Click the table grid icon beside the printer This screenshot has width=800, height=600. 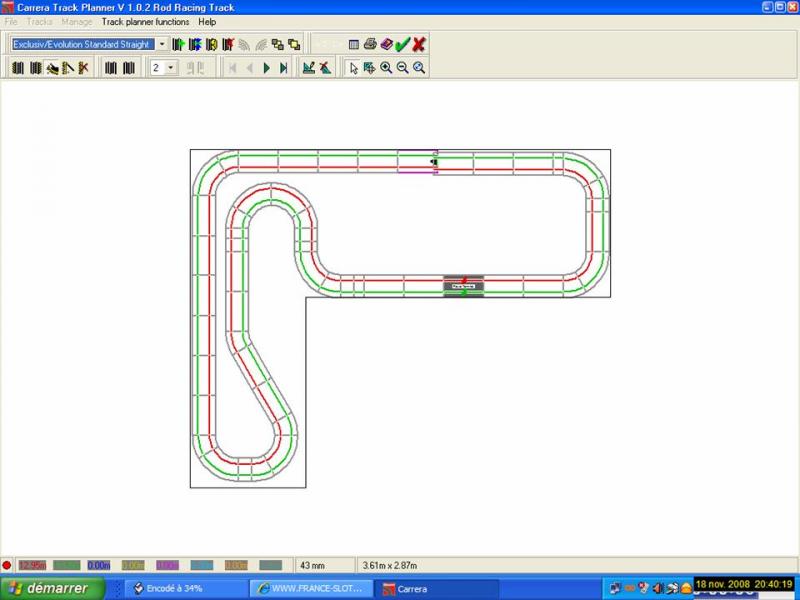click(353, 44)
